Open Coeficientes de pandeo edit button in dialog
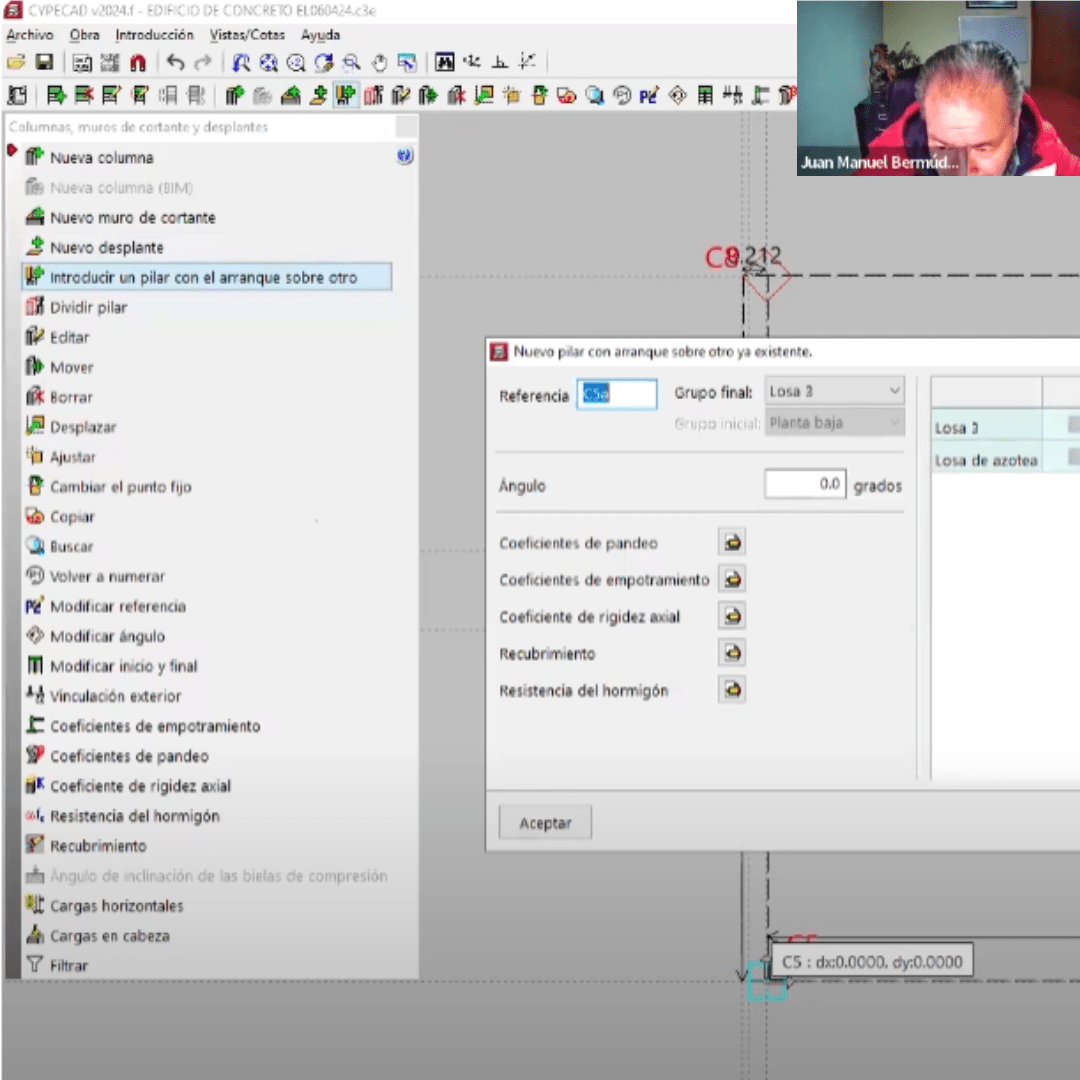 [x=733, y=543]
